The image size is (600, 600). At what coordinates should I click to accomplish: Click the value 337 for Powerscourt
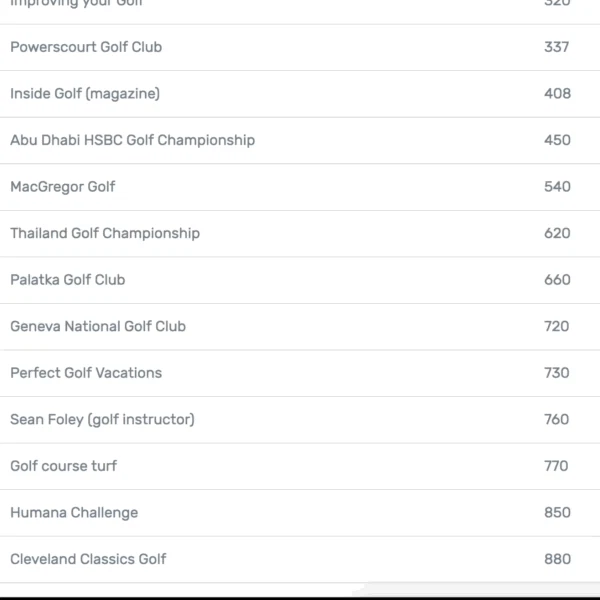tap(557, 47)
